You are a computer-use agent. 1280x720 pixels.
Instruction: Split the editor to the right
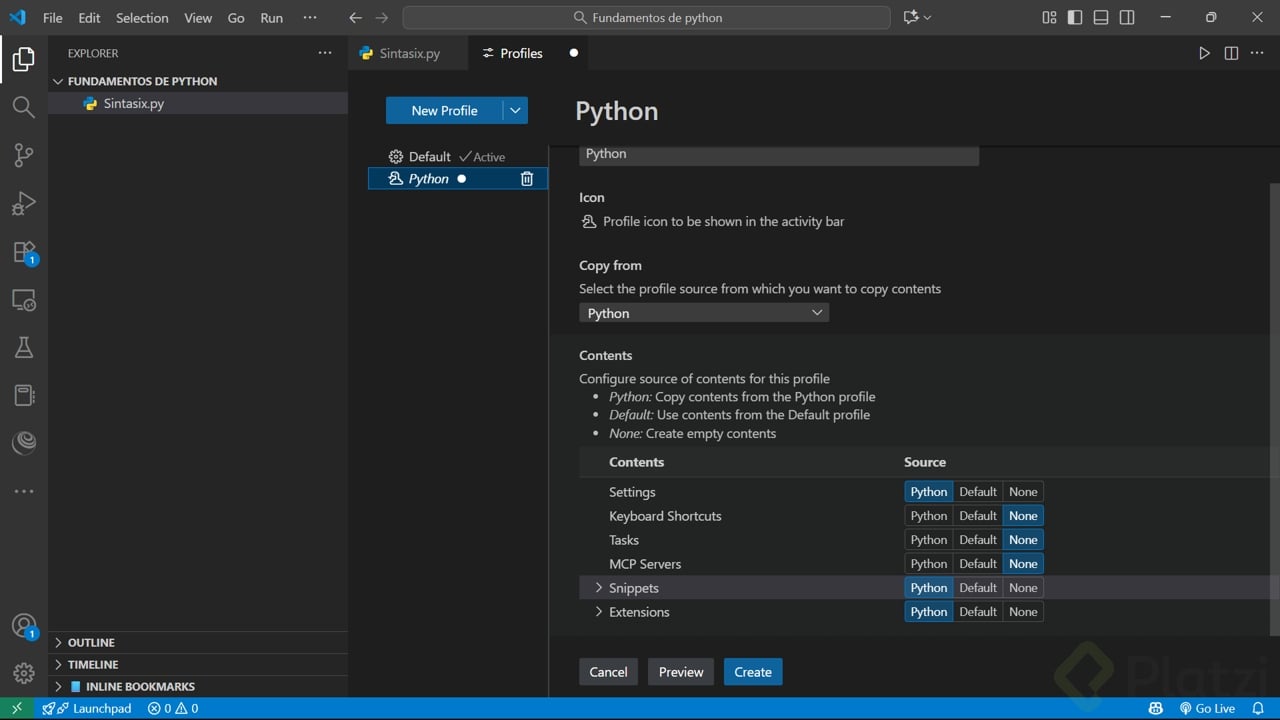tap(1231, 53)
